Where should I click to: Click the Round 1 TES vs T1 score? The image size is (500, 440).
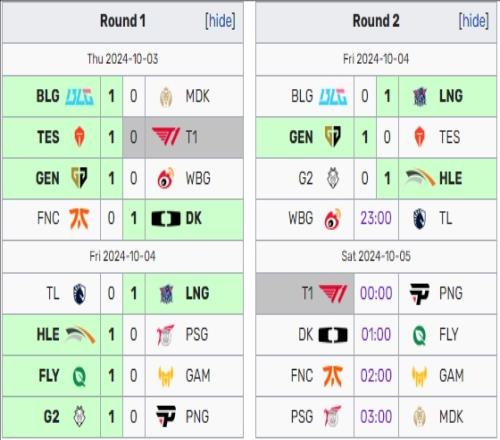[x=123, y=137]
